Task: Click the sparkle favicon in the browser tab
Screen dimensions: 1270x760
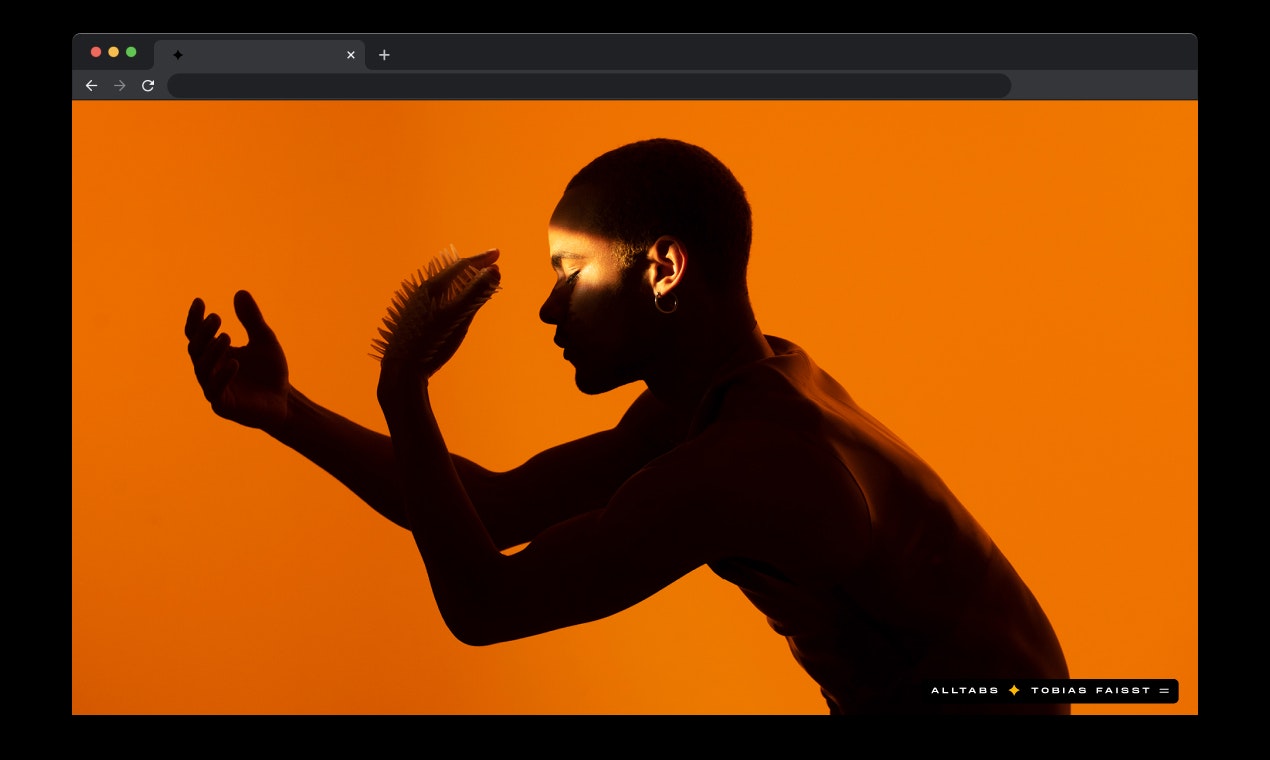Action: coord(178,55)
